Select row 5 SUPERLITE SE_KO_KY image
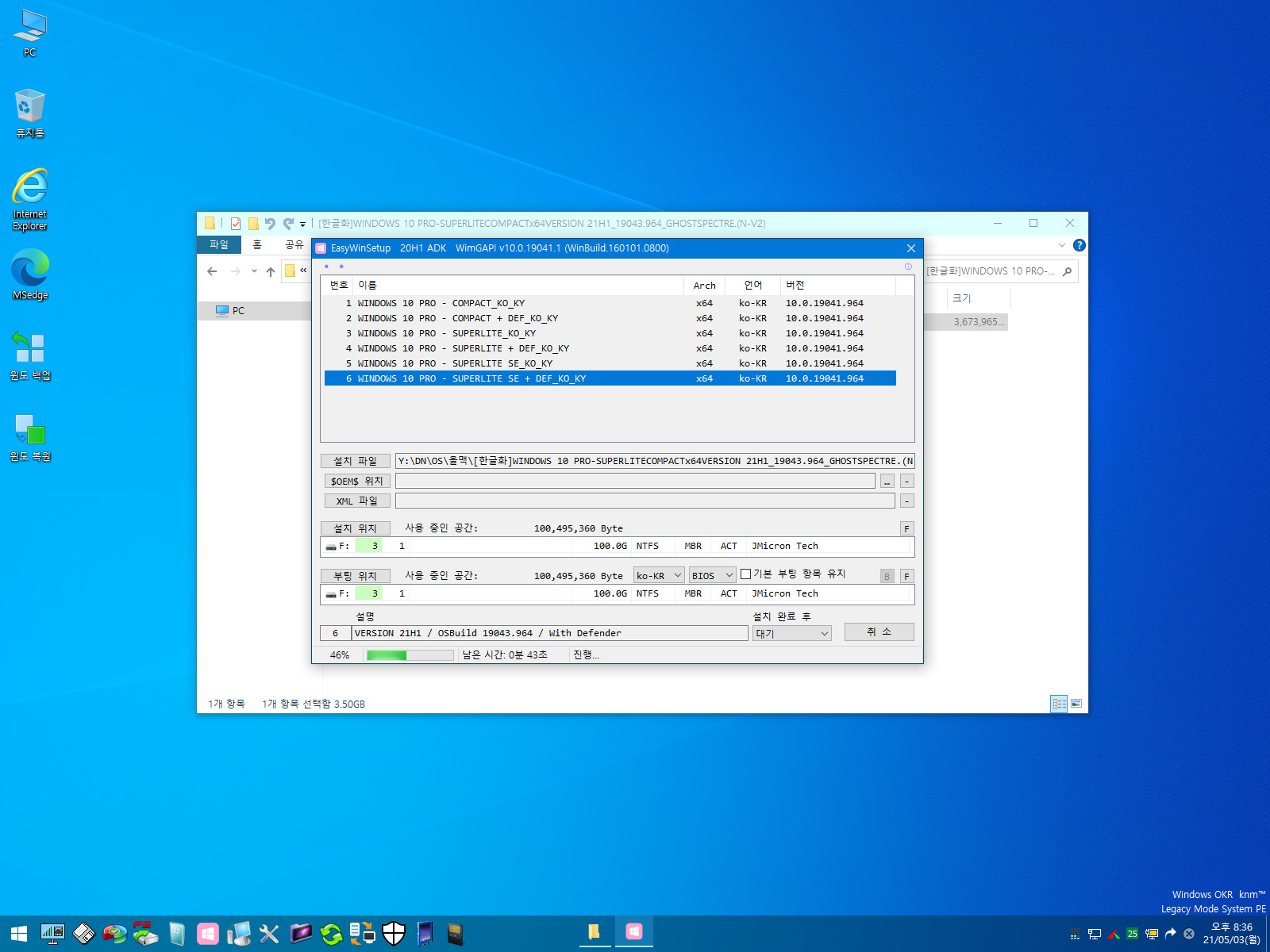The height and width of the screenshot is (952, 1270). click(x=610, y=363)
